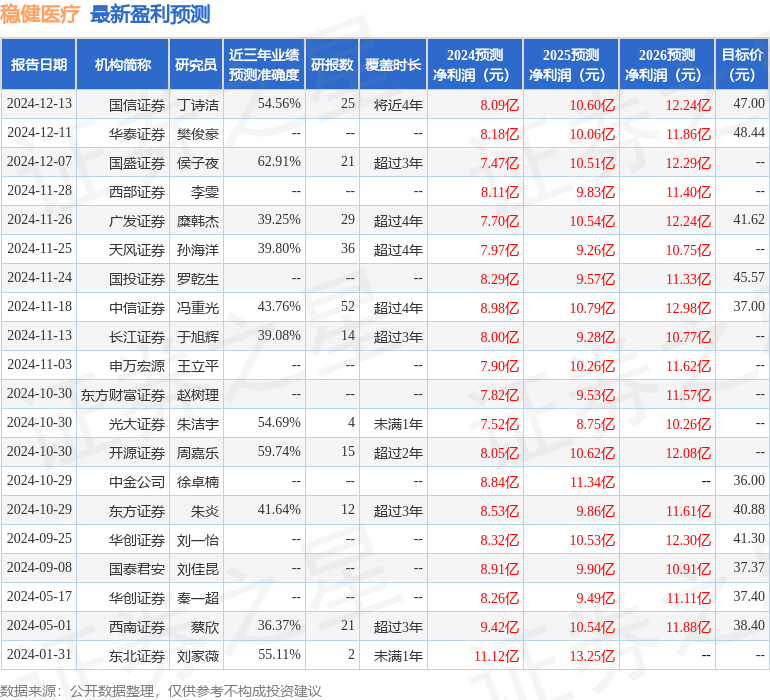This screenshot has height=700, width=770.
Task: Sort by 近三年业绩预测准确度 header
Action: click(x=264, y=65)
